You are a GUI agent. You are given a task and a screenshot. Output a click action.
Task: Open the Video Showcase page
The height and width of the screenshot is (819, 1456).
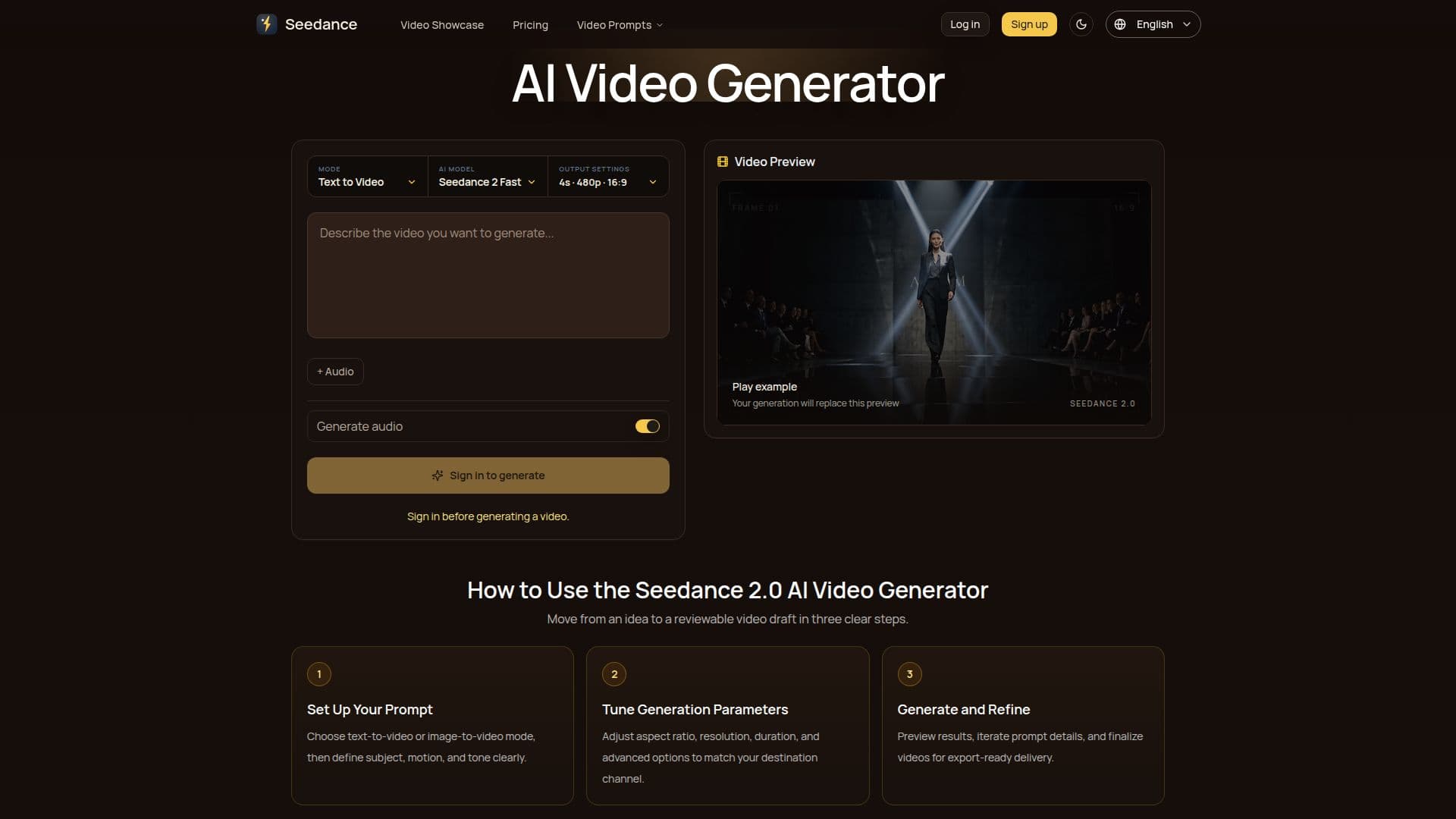[442, 25]
